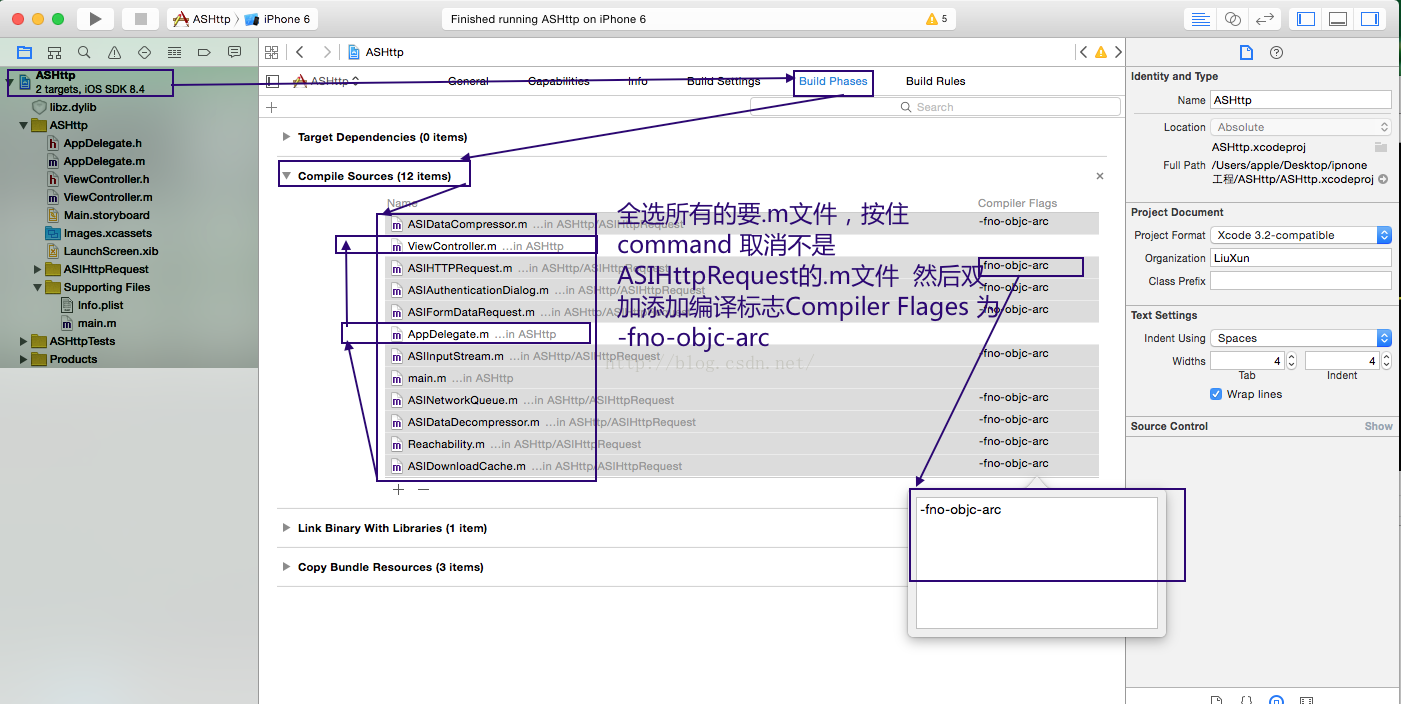This screenshot has width=1401, height=704.
Task: Open the Indent Using dropdown
Action: coord(1301,338)
